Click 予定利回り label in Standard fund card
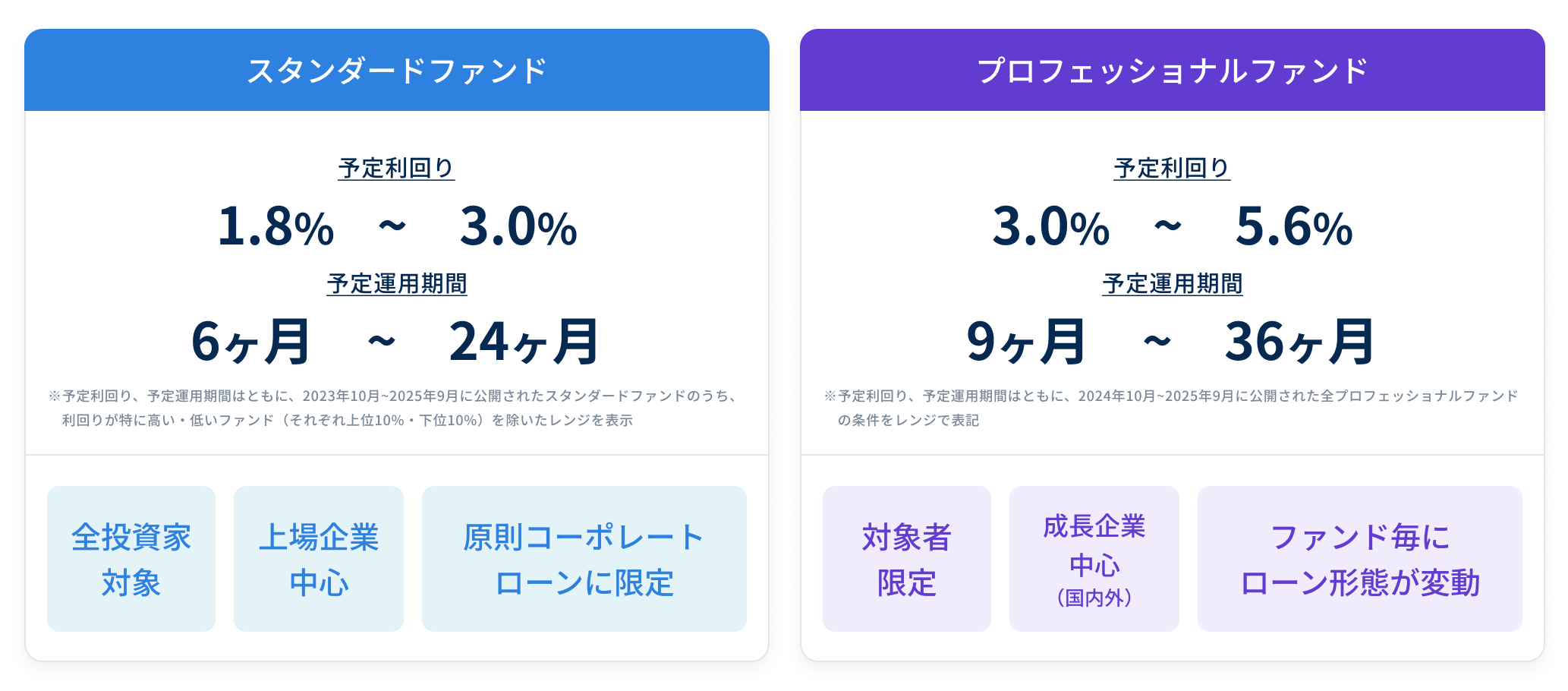1568x691 pixels. coord(396,168)
